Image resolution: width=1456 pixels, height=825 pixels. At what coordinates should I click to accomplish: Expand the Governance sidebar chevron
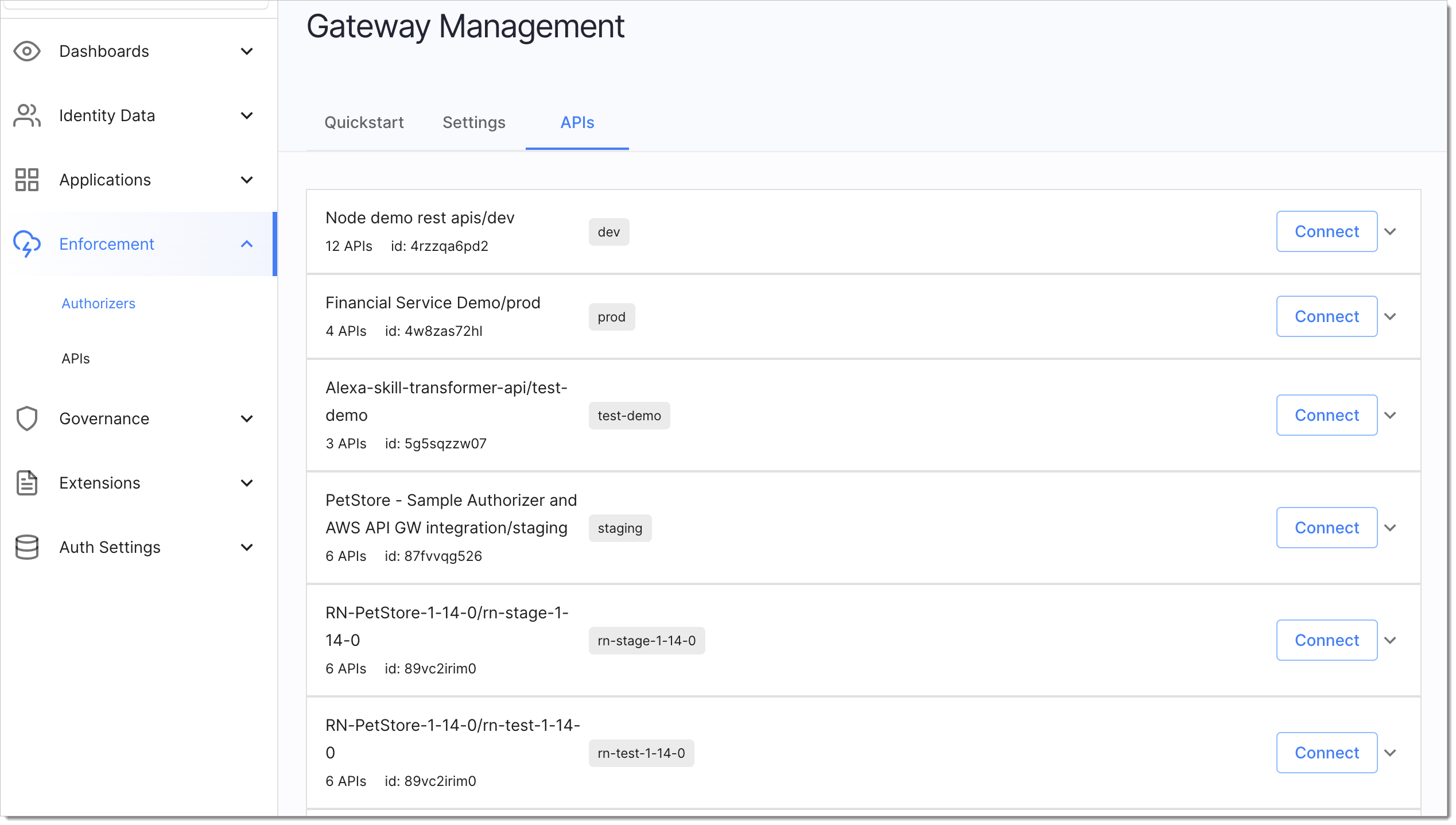click(247, 419)
